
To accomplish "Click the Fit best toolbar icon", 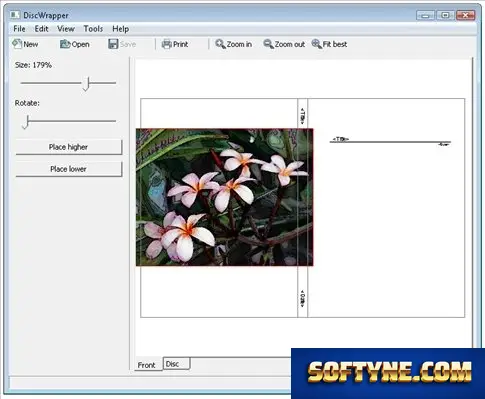I will 316,44.
